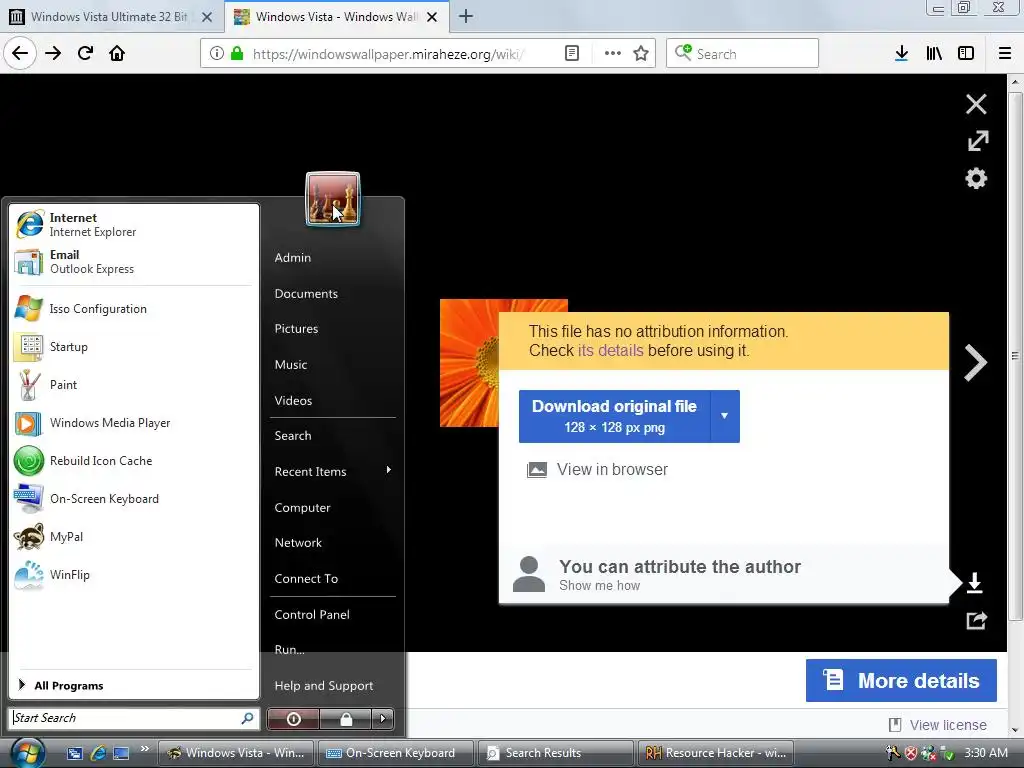Click the Start orb button
Screen dimensions: 1024x768
coord(27,752)
